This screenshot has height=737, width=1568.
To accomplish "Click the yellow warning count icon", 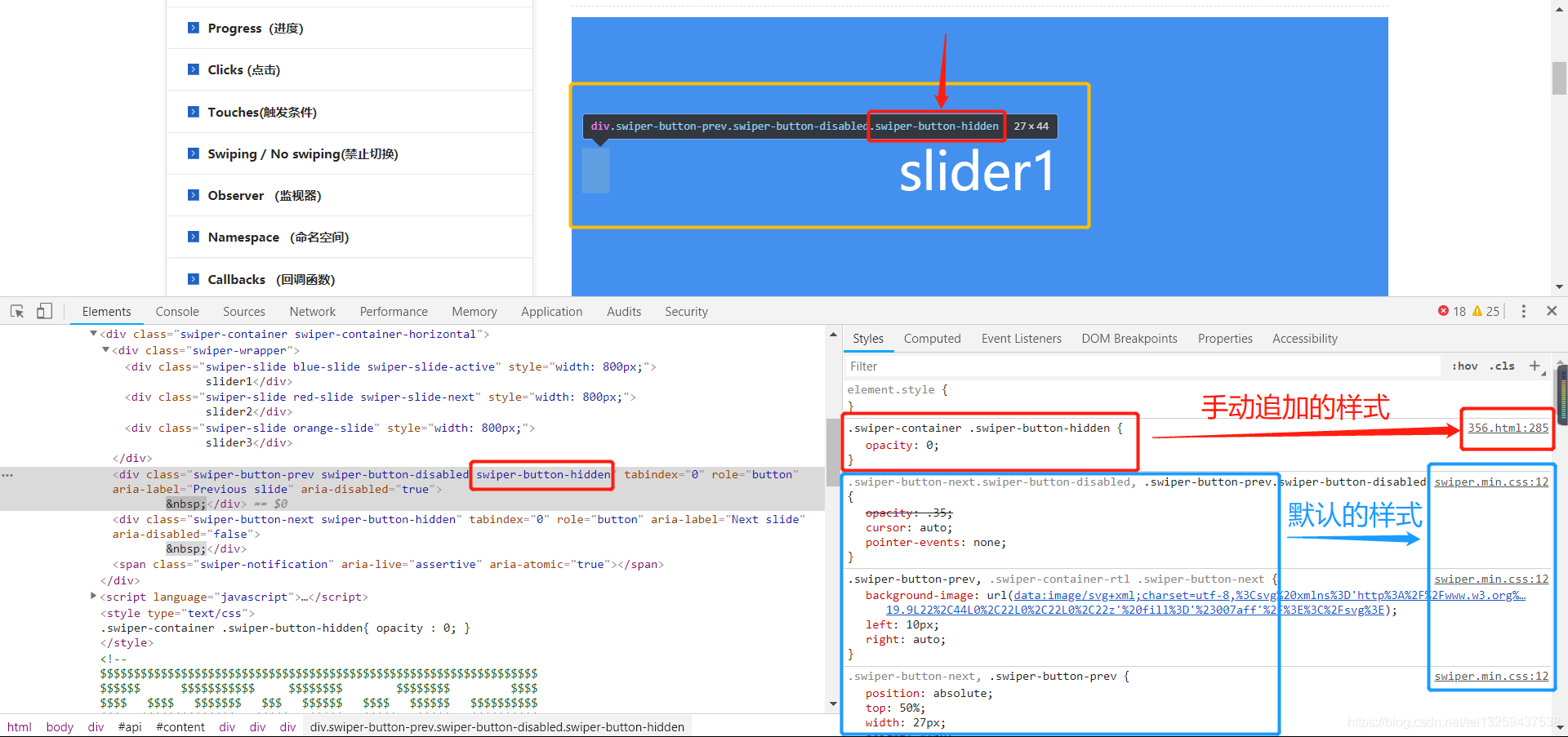I will coord(1477,311).
